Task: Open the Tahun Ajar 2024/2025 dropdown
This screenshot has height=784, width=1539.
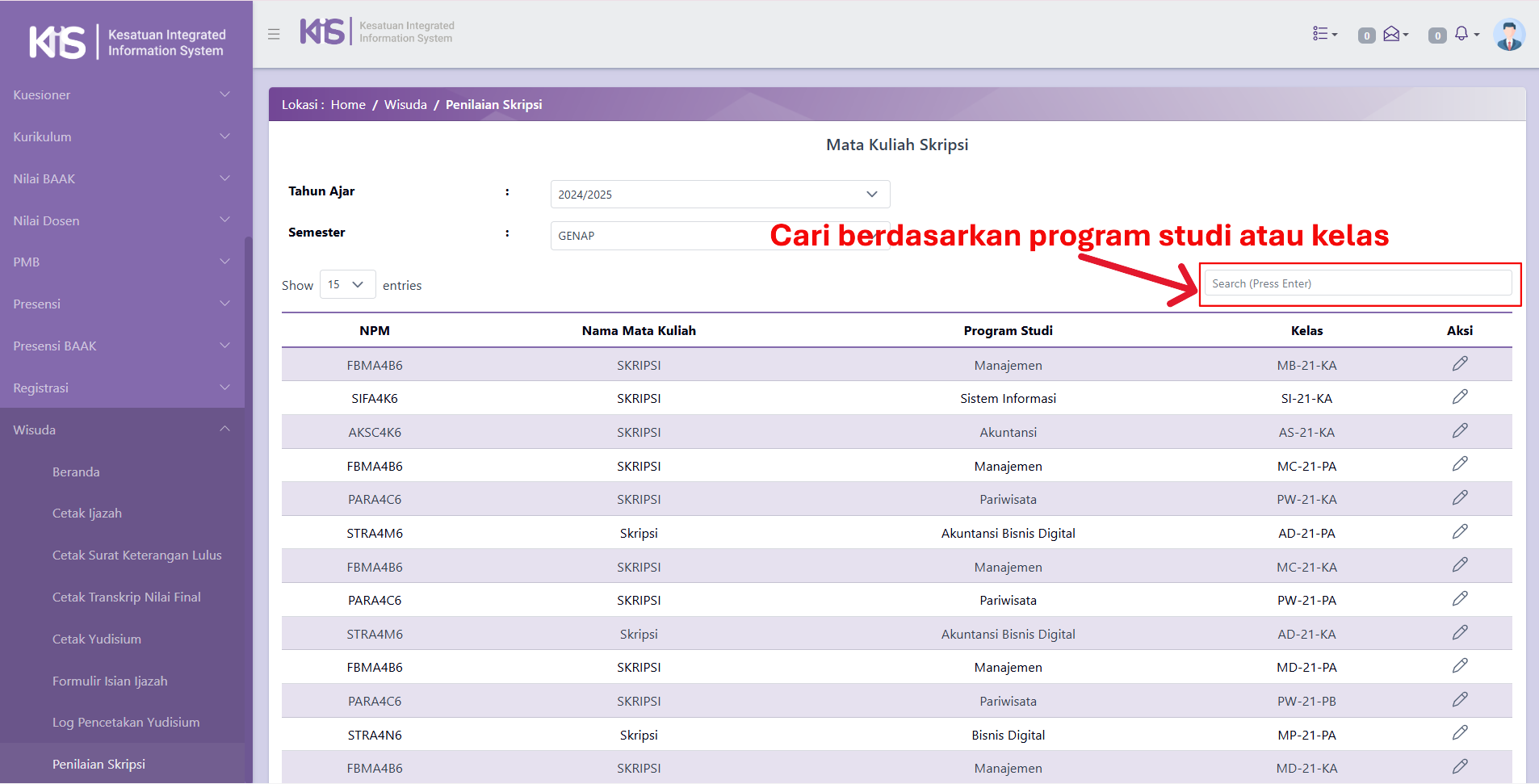Action: (719, 195)
